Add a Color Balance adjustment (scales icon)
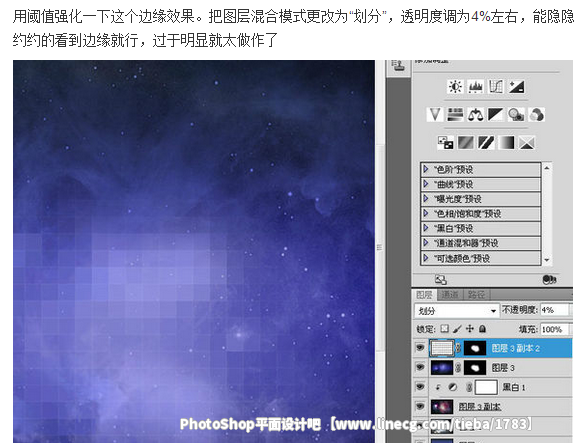This screenshot has height=443, width=588. click(x=476, y=115)
